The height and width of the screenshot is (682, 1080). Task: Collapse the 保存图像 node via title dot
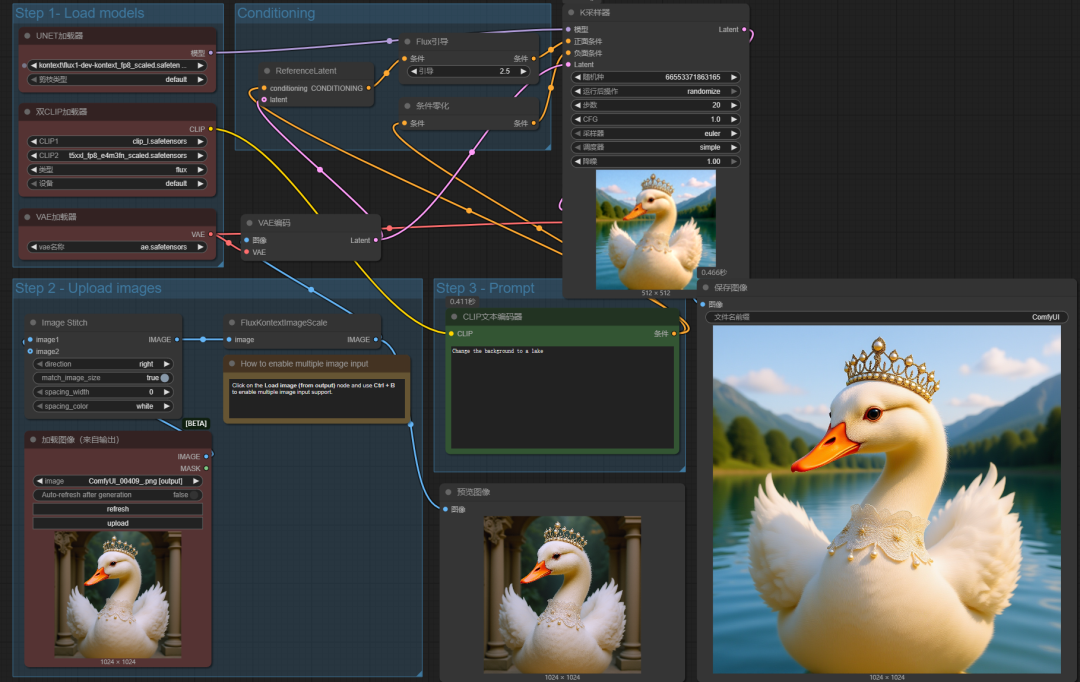click(705, 287)
